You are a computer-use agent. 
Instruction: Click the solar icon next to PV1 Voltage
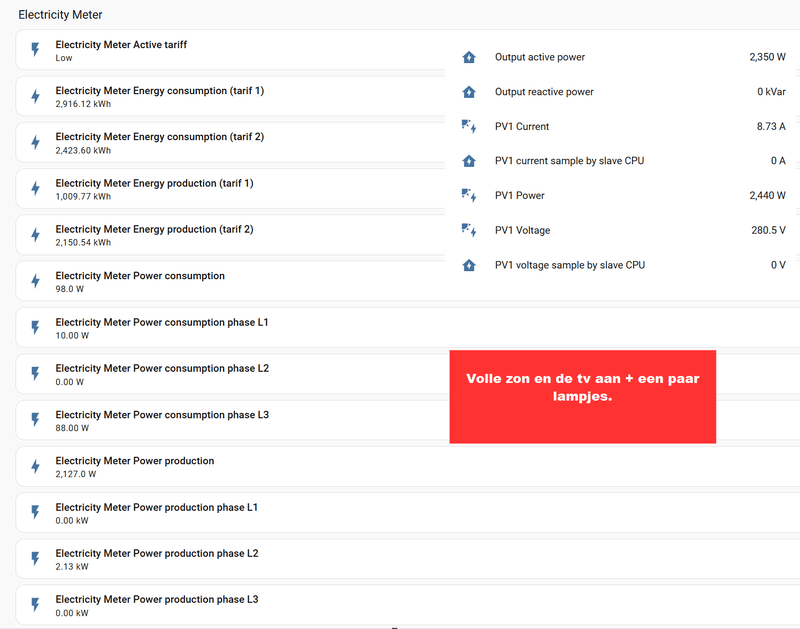[469, 231]
